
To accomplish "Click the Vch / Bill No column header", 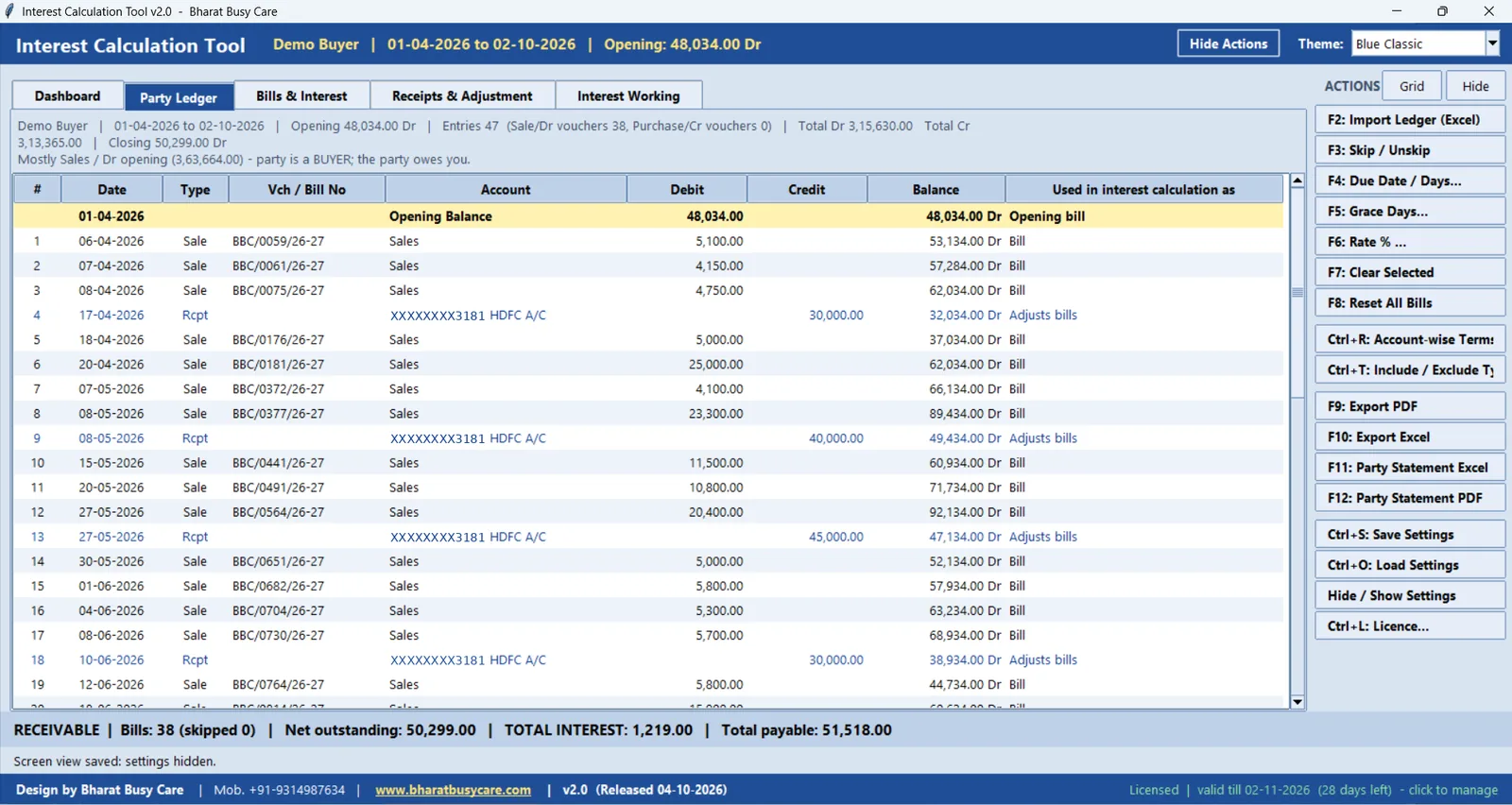I will pos(306,189).
